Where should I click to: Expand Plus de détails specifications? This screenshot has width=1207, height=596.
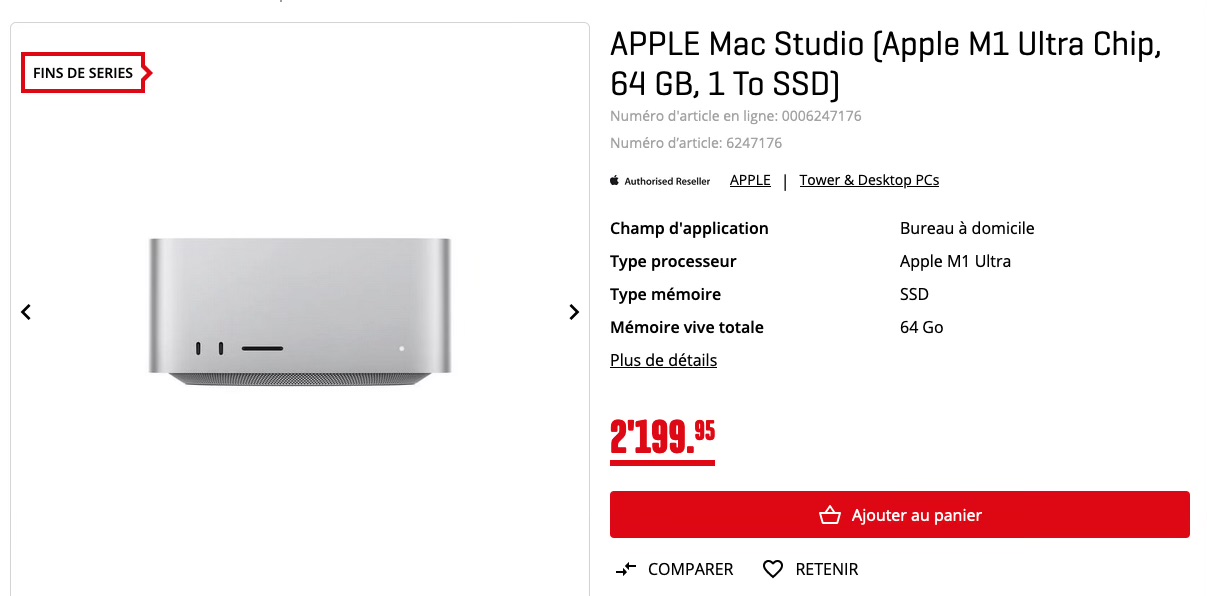click(x=663, y=360)
